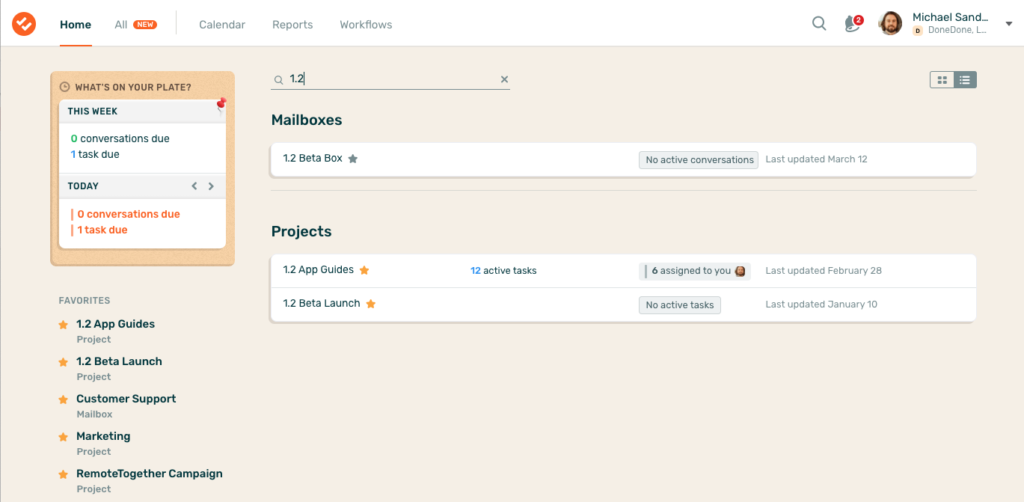
Task: Click the Mailboxes section heading
Action: point(307,120)
